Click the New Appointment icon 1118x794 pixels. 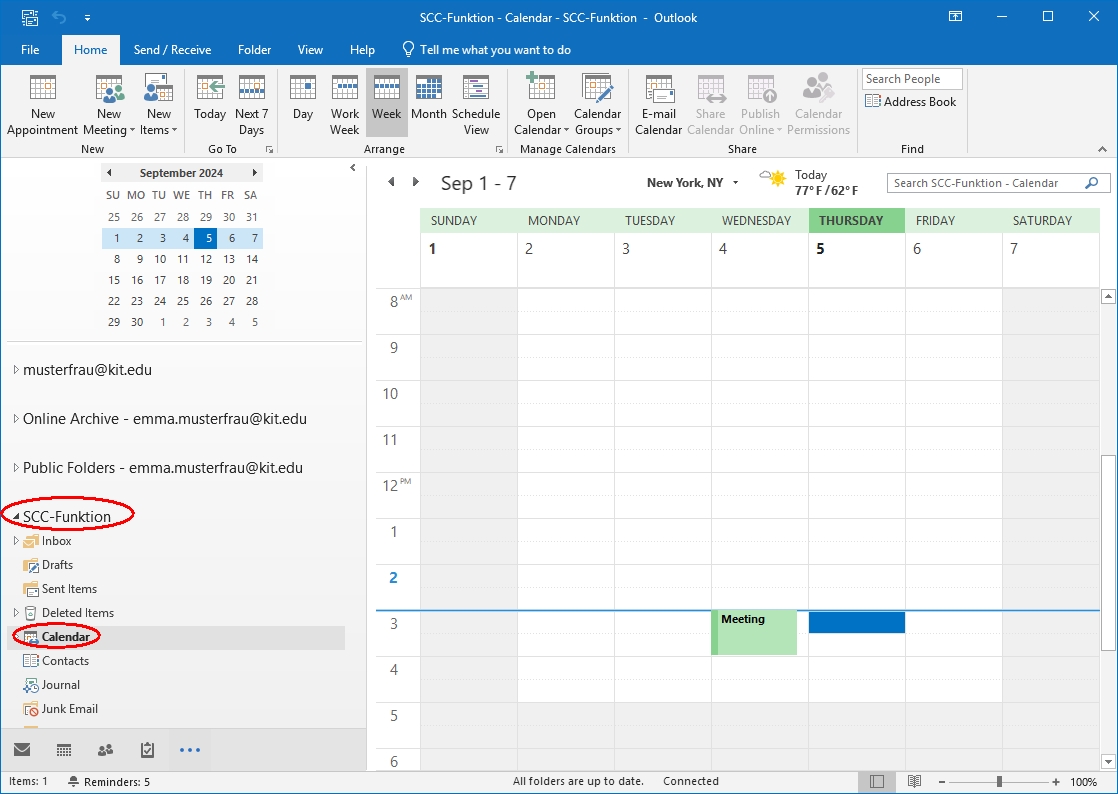[42, 89]
